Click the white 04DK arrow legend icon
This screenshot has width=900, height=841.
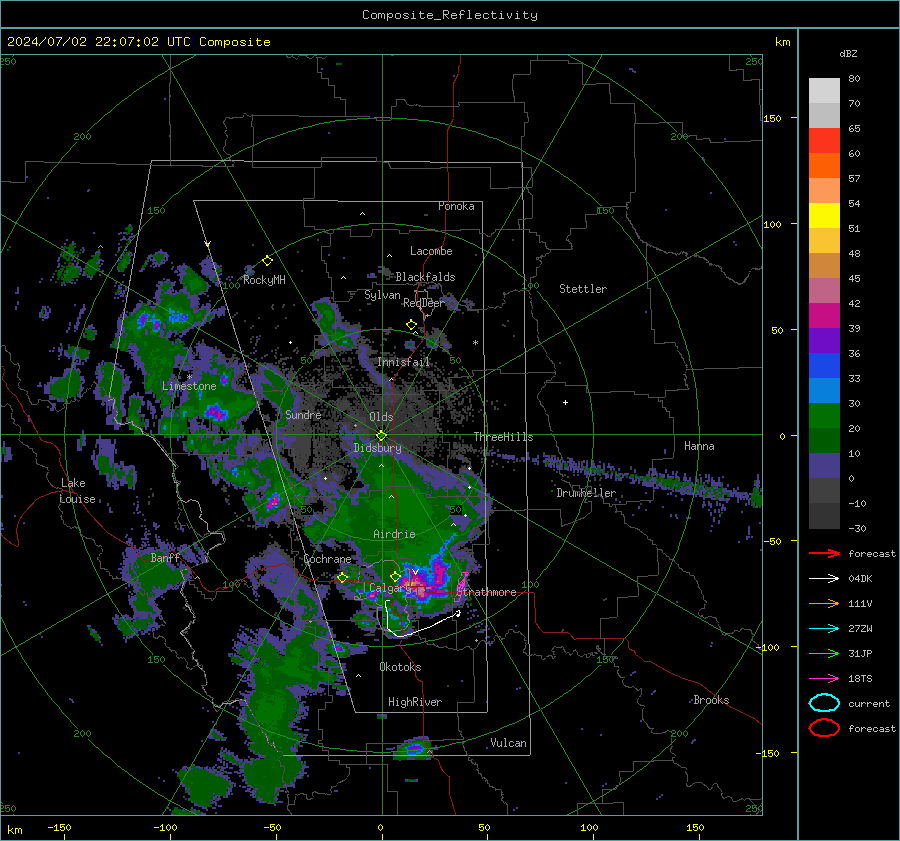point(824,579)
